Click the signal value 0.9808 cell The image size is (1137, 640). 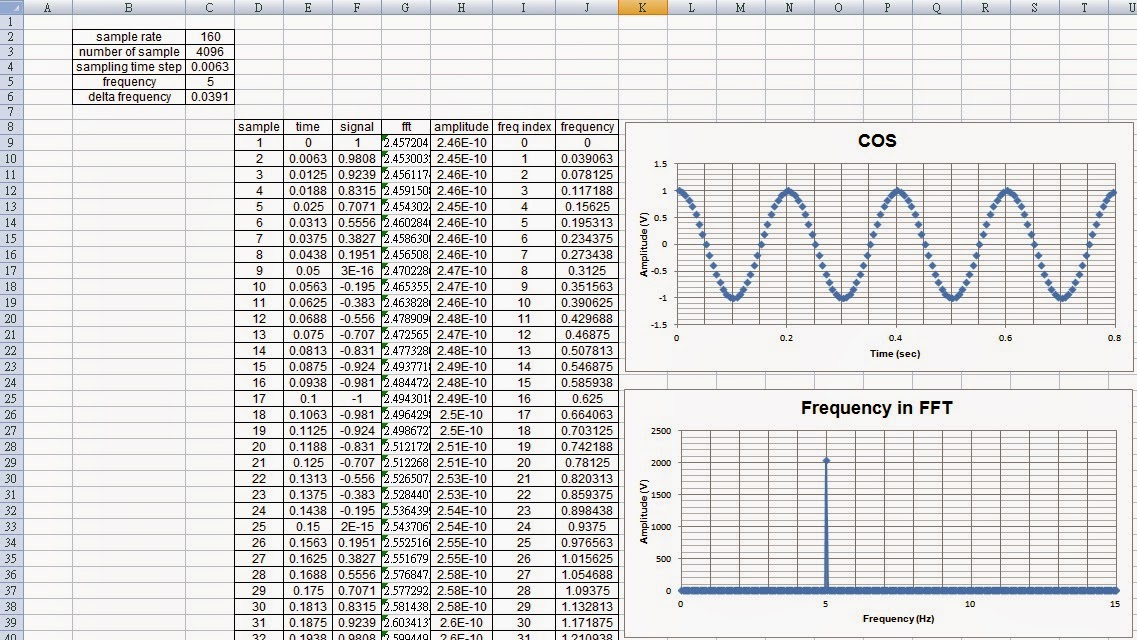pyautogui.click(x=356, y=158)
